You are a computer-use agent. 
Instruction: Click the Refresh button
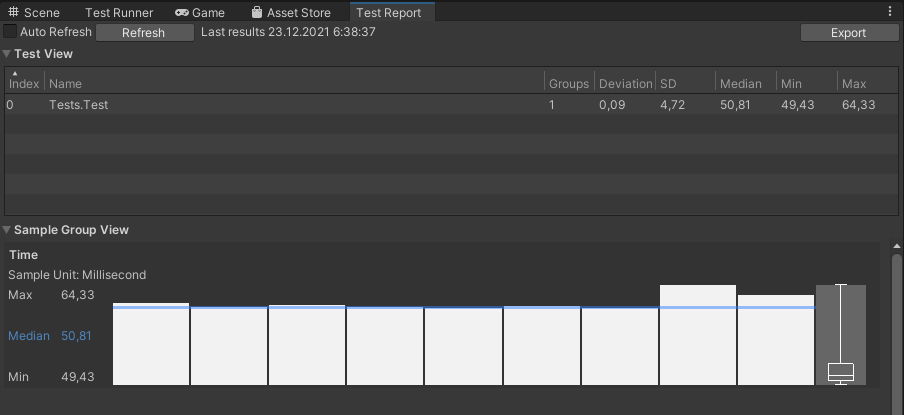pyautogui.click(x=144, y=33)
